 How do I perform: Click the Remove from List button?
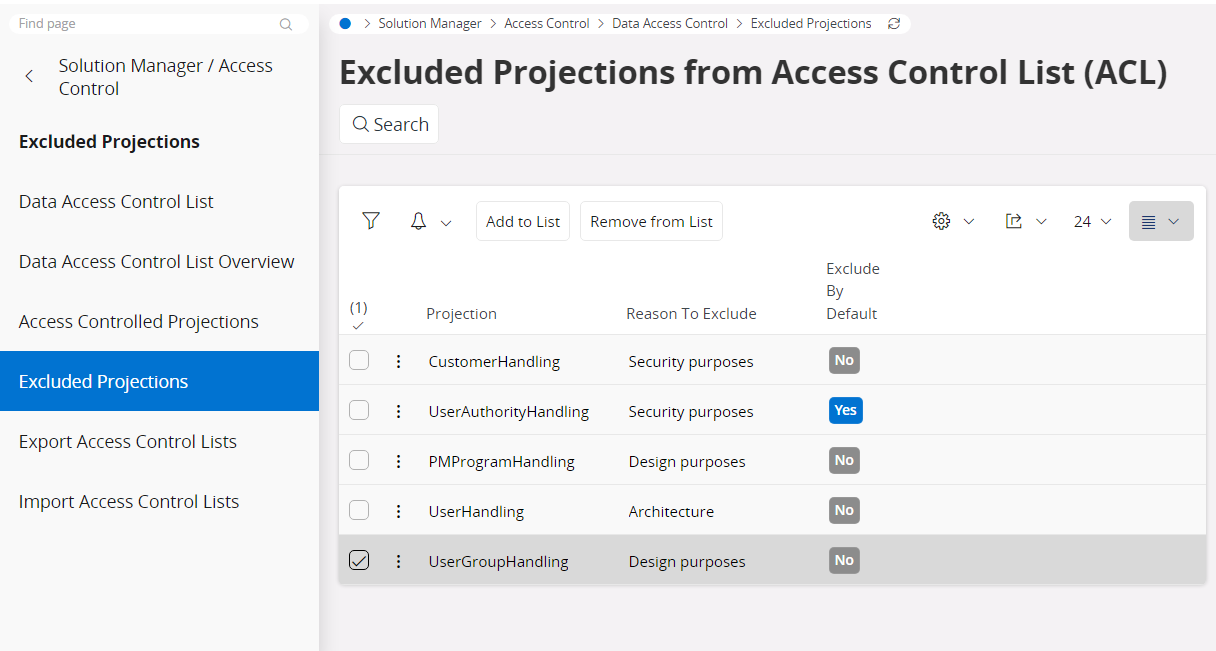pyautogui.click(x=651, y=222)
